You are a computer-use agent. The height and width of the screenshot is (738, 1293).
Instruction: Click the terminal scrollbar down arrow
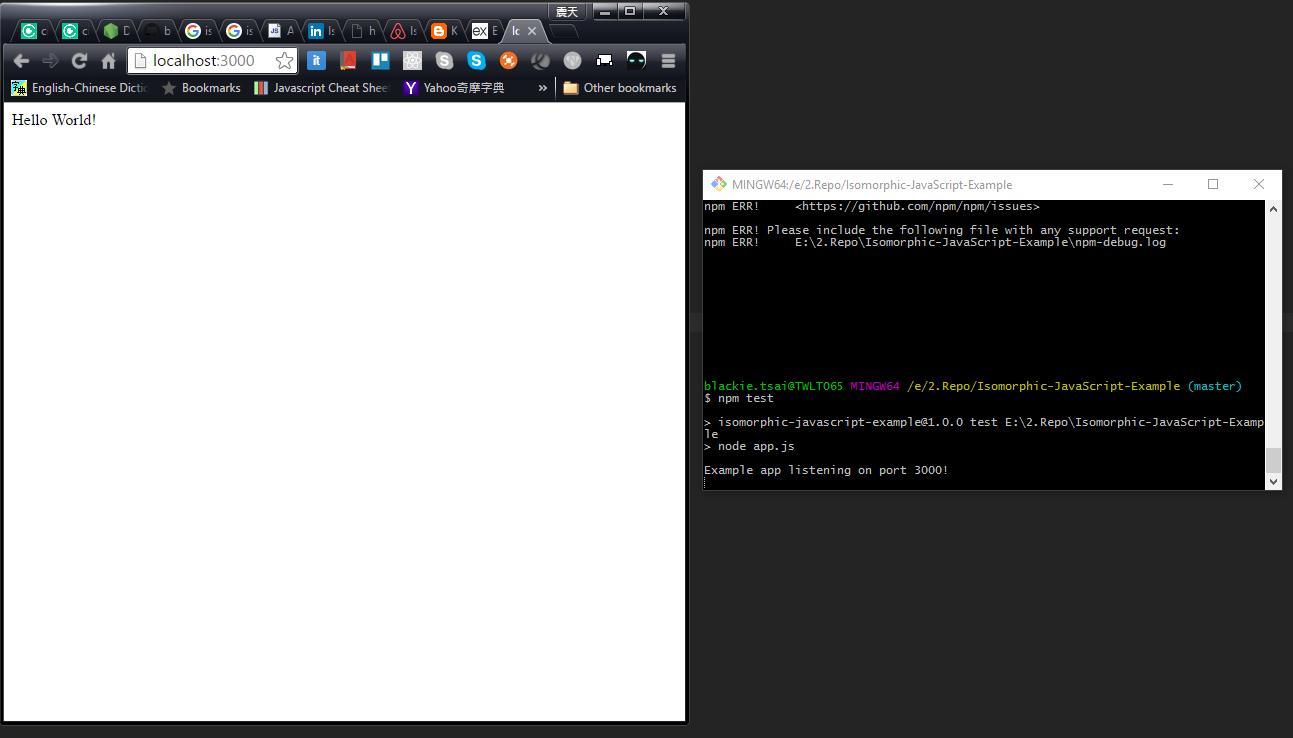pos(1273,482)
